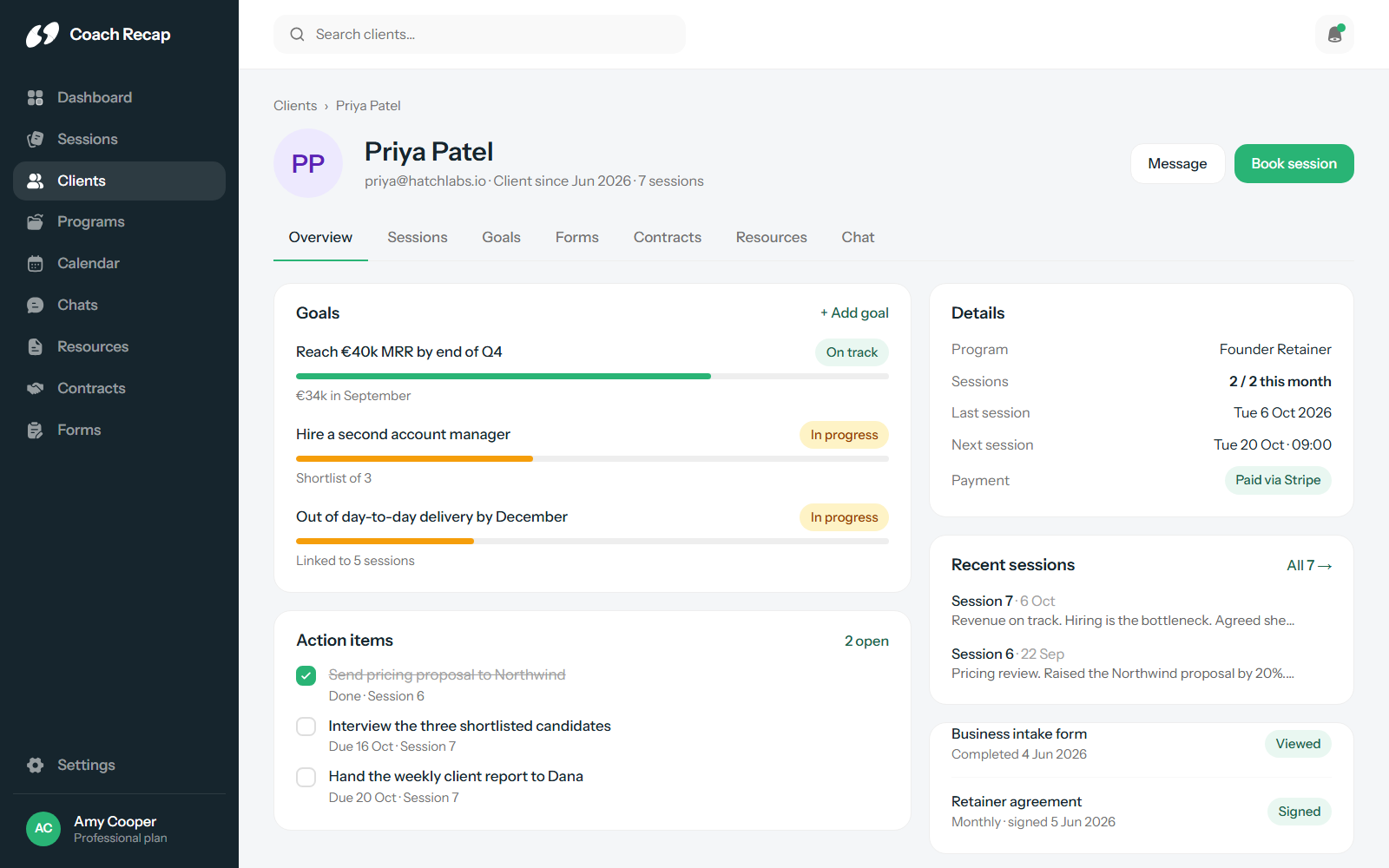Click the AC user avatar
The image size is (1389, 868).
pyautogui.click(x=43, y=829)
